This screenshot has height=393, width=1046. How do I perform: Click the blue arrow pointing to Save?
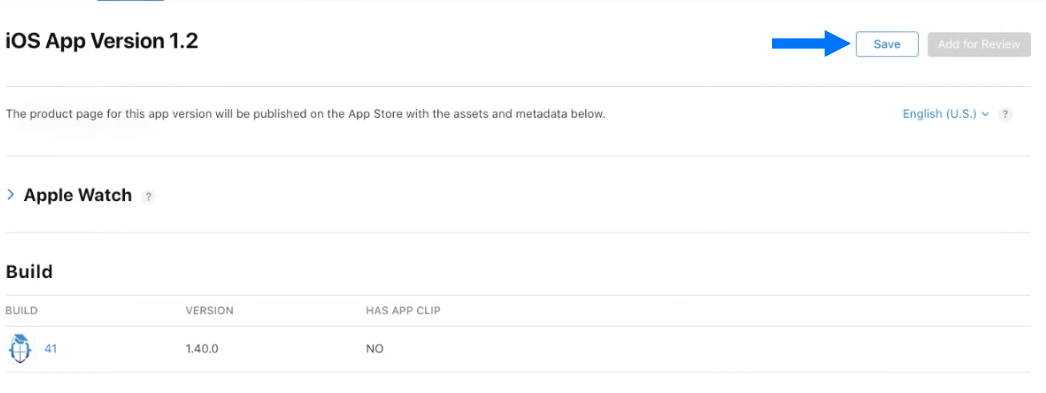click(811, 43)
